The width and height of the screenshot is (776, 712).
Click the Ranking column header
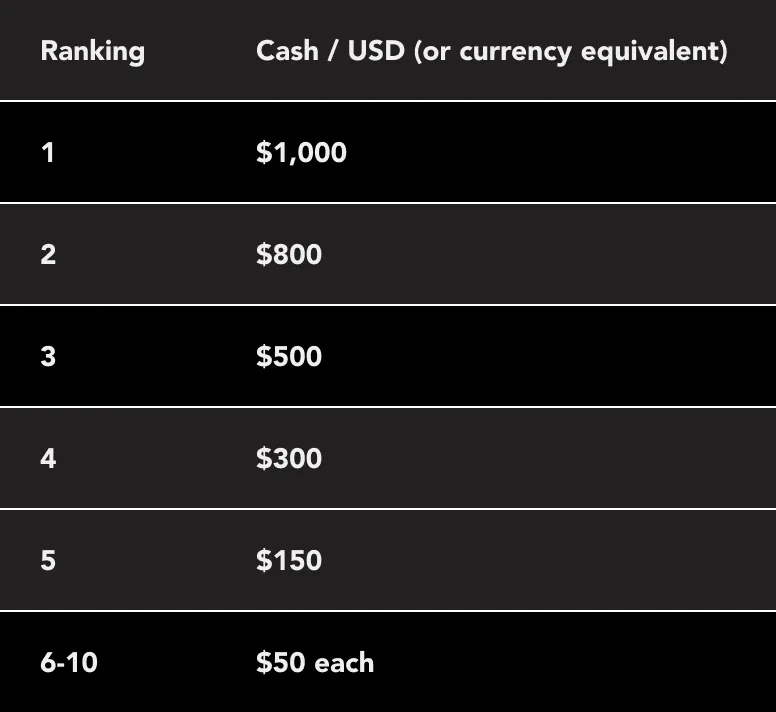click(92, 51)
